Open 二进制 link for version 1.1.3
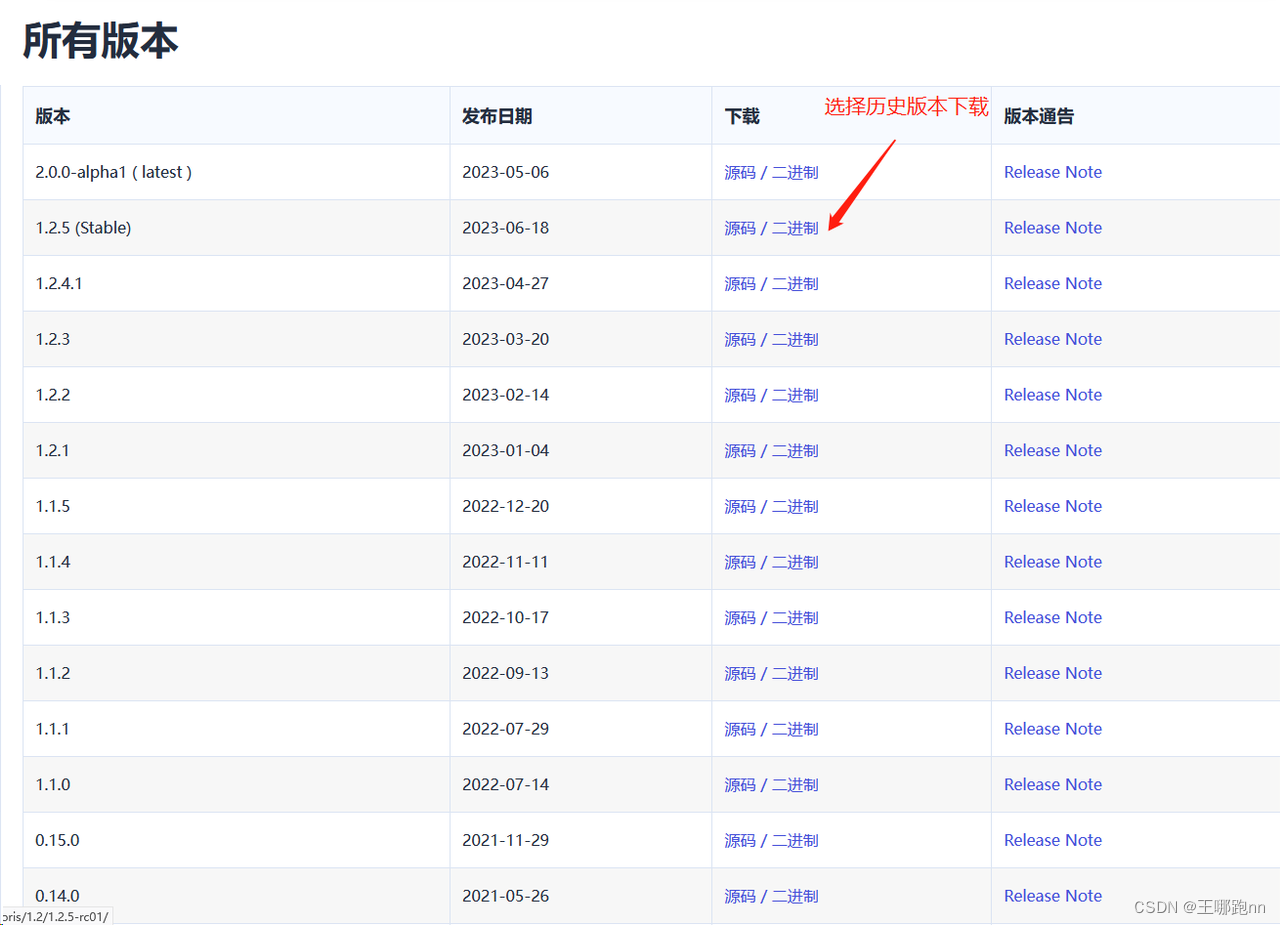Screen dimensions: 1280x925 795,618
